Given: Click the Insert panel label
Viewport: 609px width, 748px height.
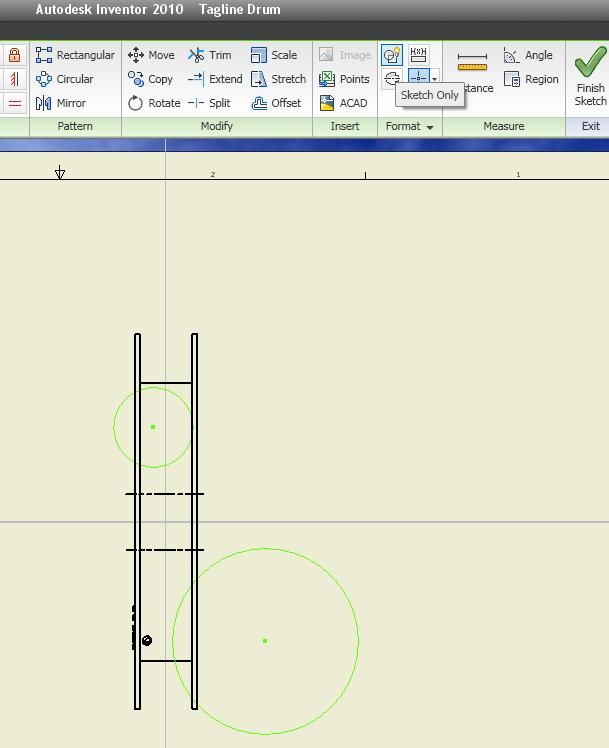Looking at the screenshot, I should [x=345, y=126].
